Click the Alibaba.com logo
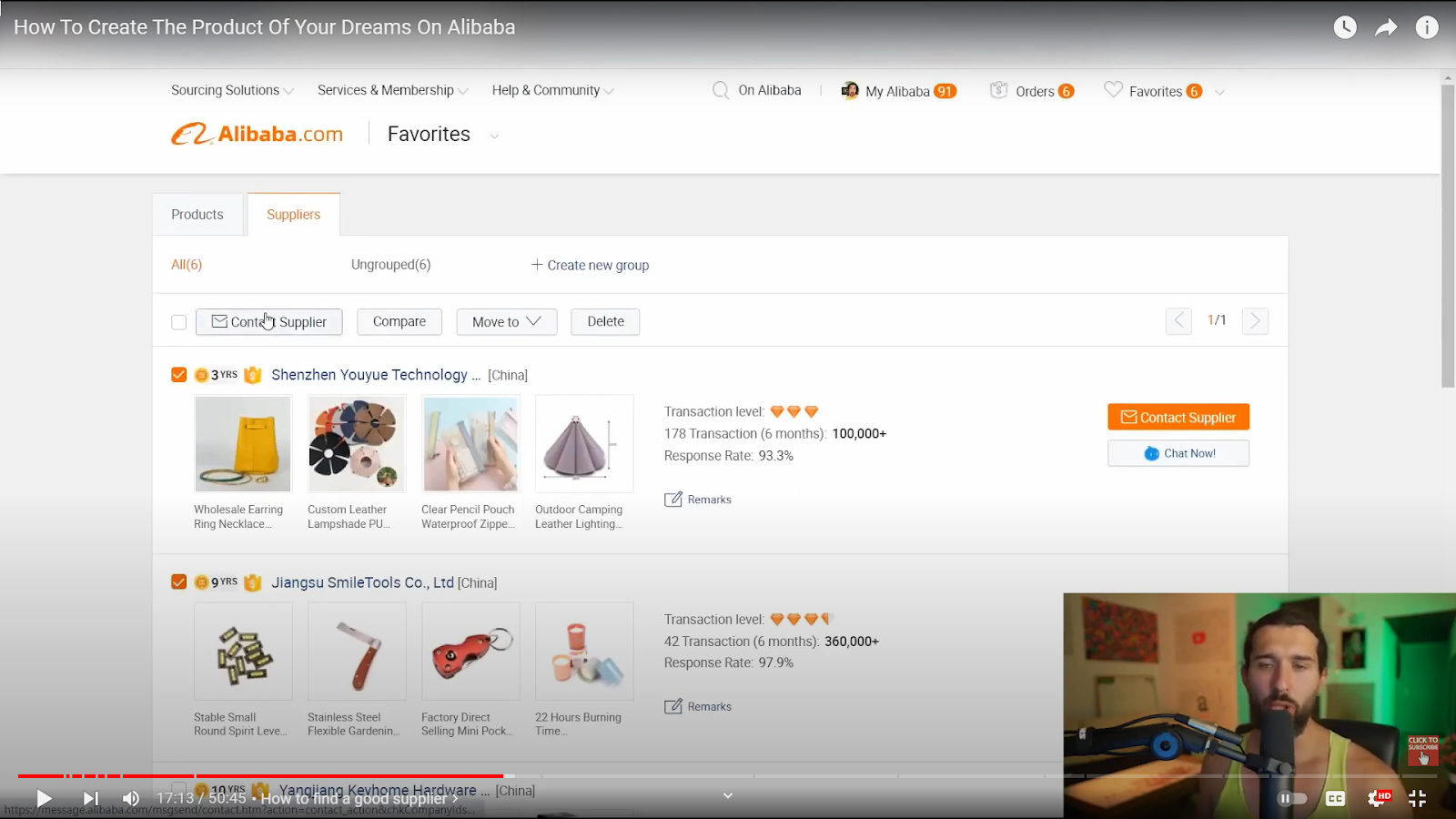 pos(258,134)
